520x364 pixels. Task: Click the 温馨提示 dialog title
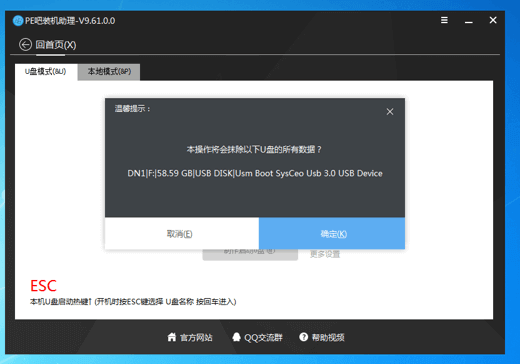pyautogui.click(x=132, y=109)
